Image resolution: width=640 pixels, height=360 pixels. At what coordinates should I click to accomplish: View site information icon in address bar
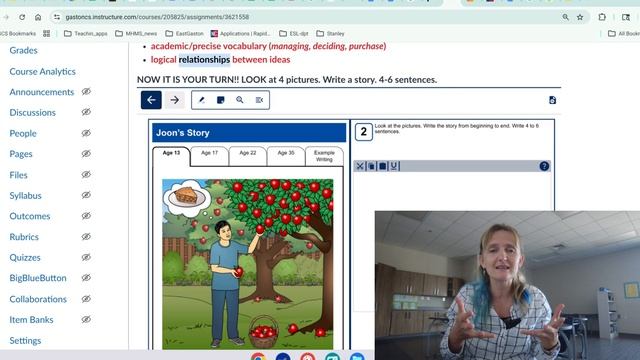click(57, 17)
